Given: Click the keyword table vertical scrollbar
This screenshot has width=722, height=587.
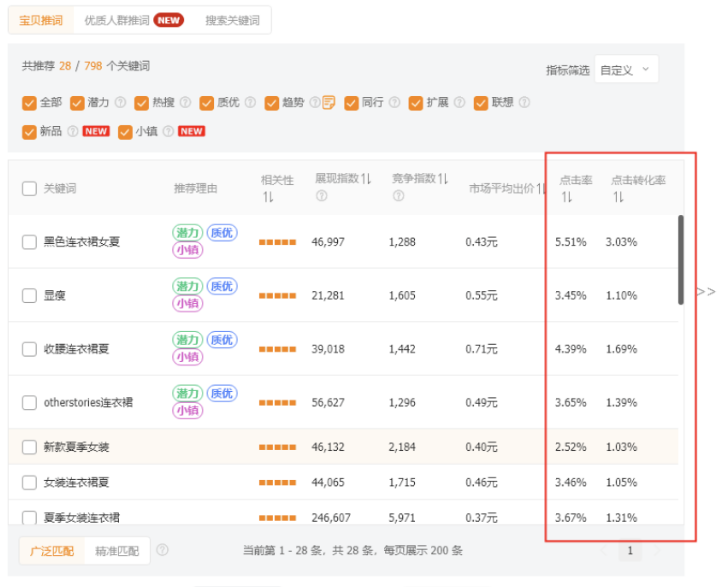Looking at the screenshot, I should pos(681,260).
